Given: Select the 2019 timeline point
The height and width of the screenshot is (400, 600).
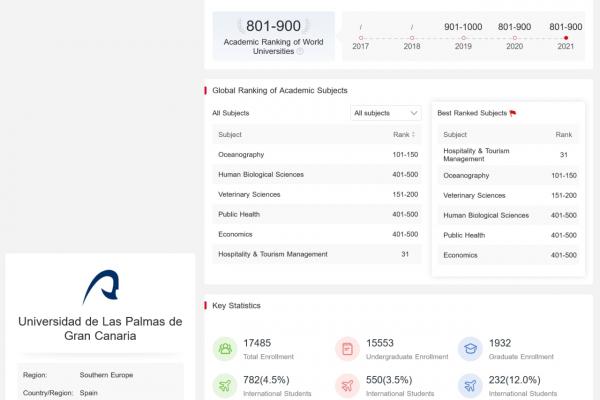Looking at the screenshot, I should pyautogui.click(x=463, y=38).
